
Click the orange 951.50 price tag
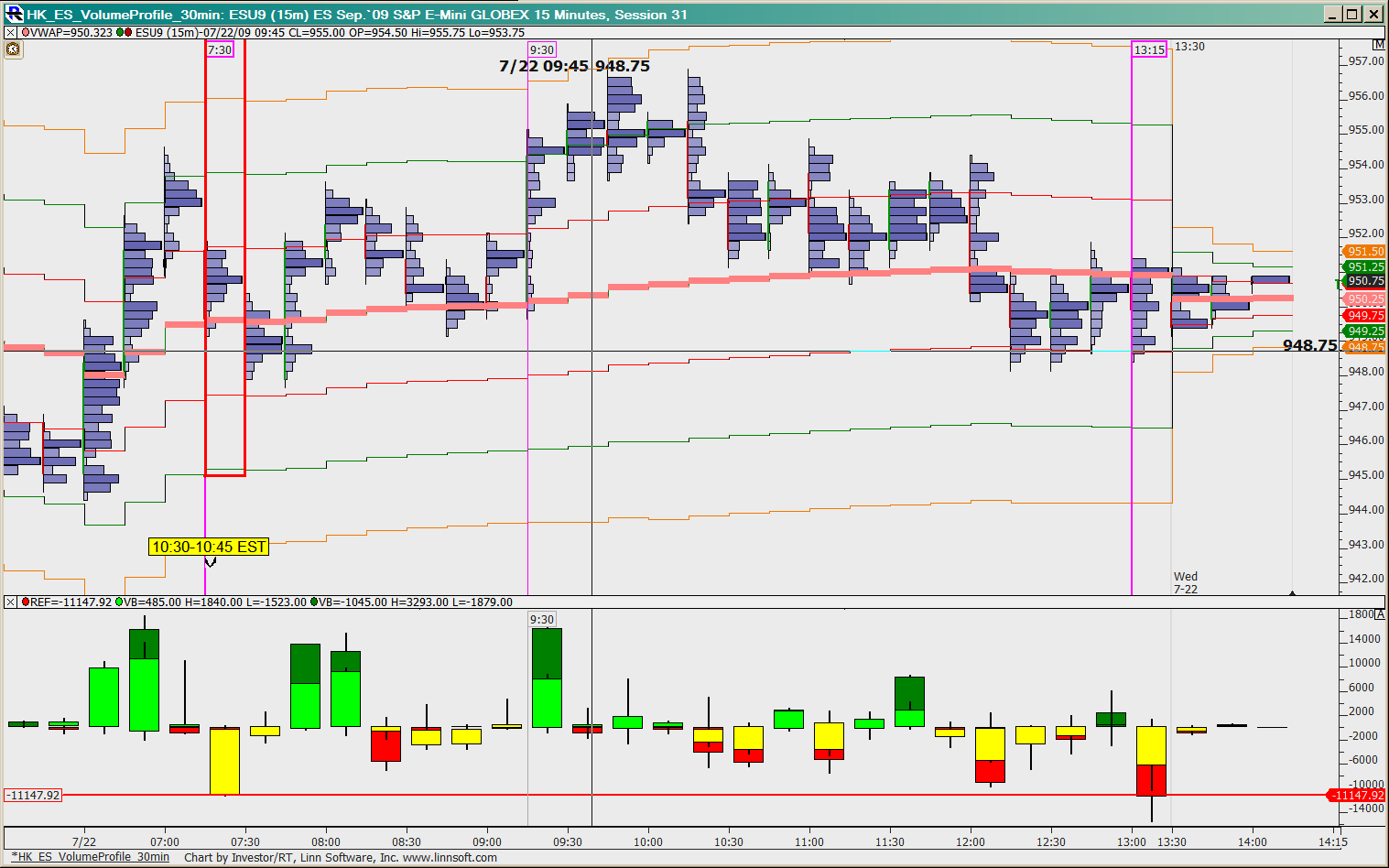point(1365,252)
